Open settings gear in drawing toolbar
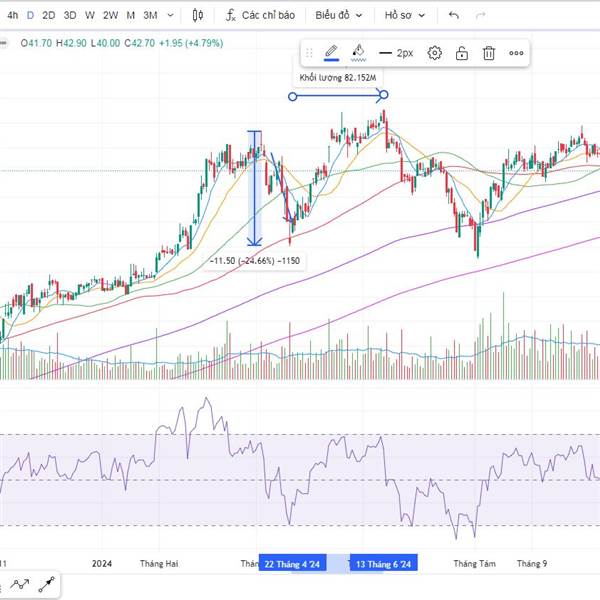The image size is (600, 600). click(435, 53)
